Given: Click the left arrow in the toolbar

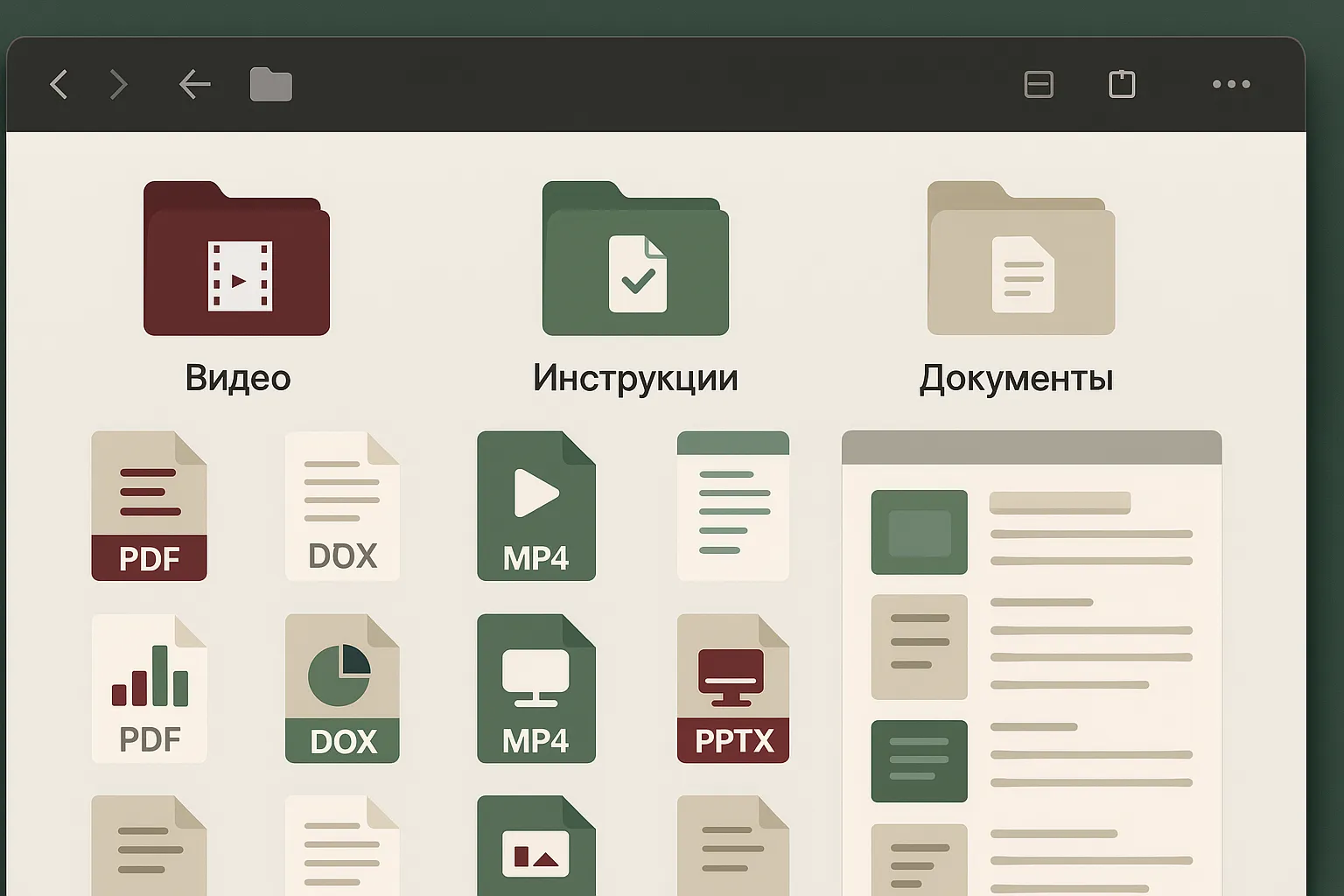Looking at the screenshot, I should 194,85.
